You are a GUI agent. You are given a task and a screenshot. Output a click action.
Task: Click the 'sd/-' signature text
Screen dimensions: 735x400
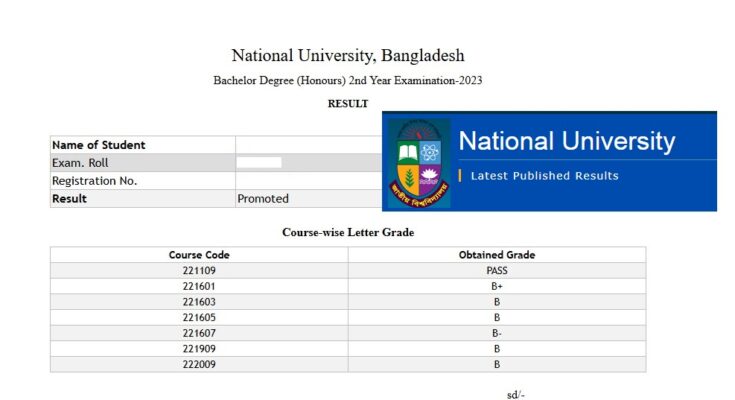(x=516, y=395)
